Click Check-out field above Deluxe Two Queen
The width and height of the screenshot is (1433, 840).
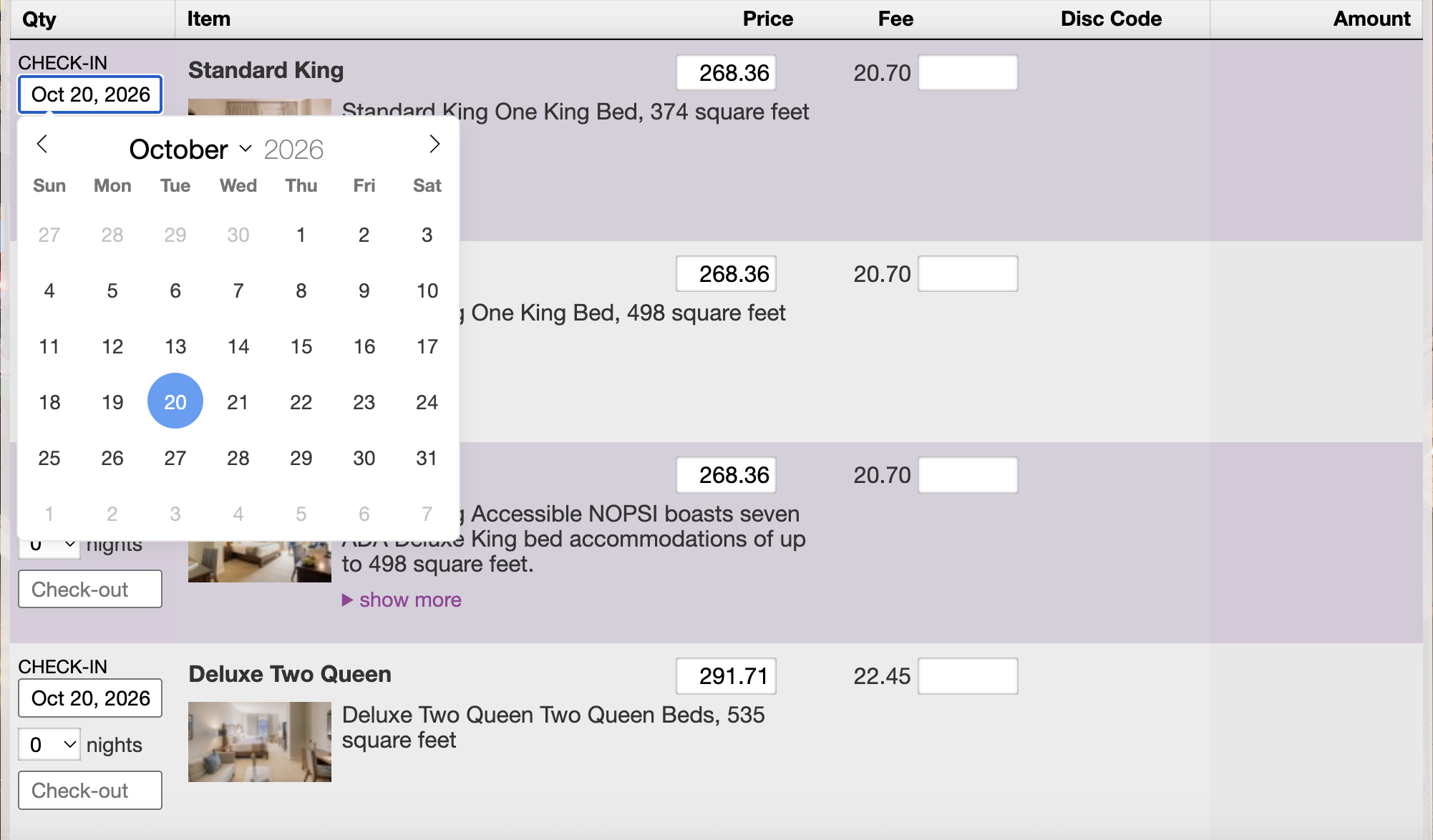(x=90, y=589)
